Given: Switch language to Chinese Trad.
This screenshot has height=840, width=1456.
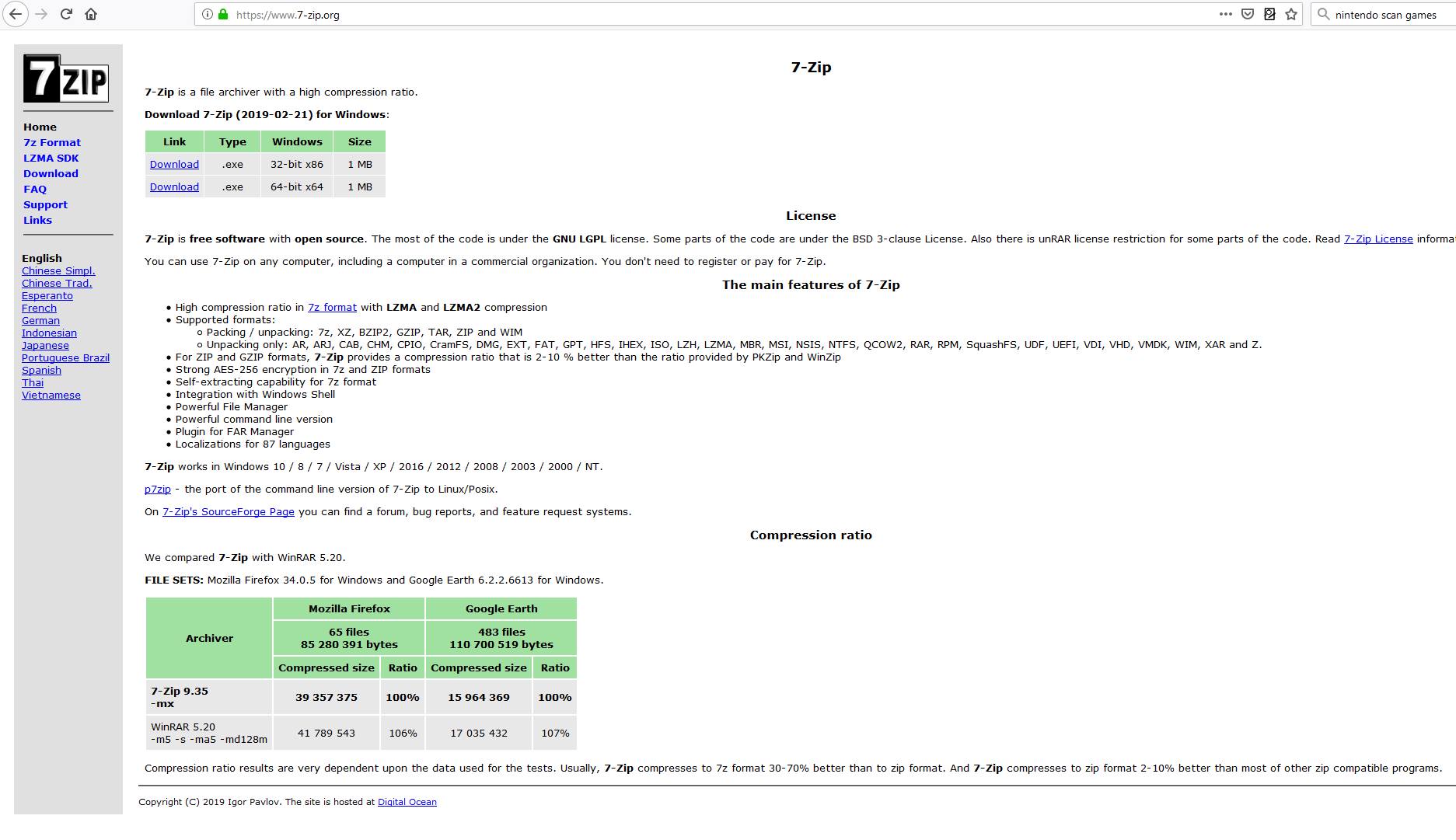Looking at the screenshot, I should click(x=57, y=283).
